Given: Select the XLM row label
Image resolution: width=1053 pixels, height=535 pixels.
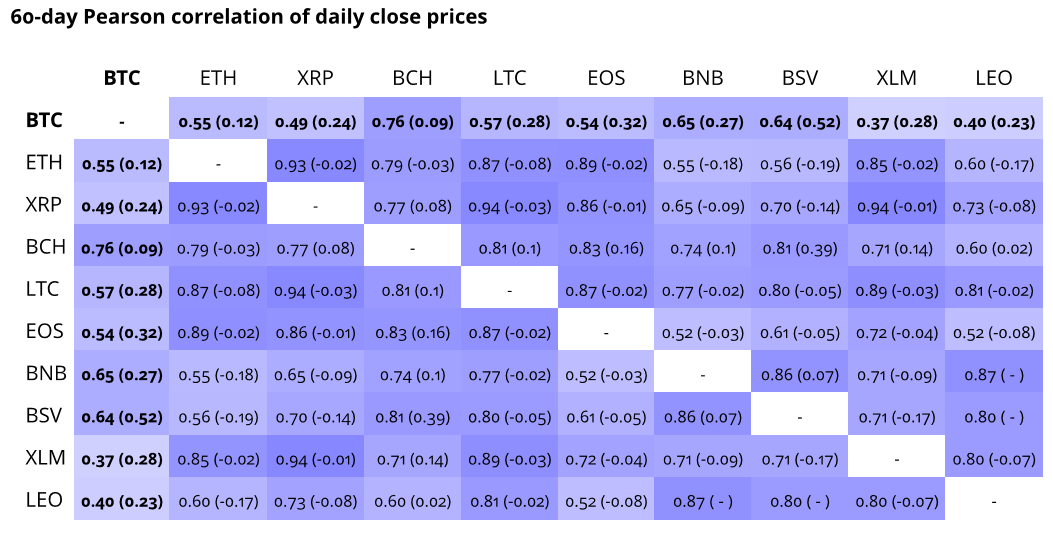Looking at the screenshot, I should (x=45, y=458).
